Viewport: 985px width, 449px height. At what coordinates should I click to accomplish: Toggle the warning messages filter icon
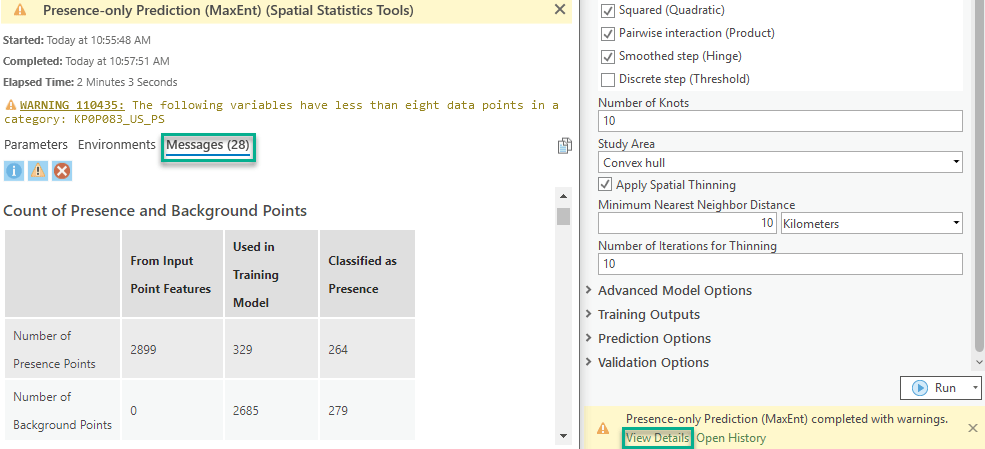point(38,171)
